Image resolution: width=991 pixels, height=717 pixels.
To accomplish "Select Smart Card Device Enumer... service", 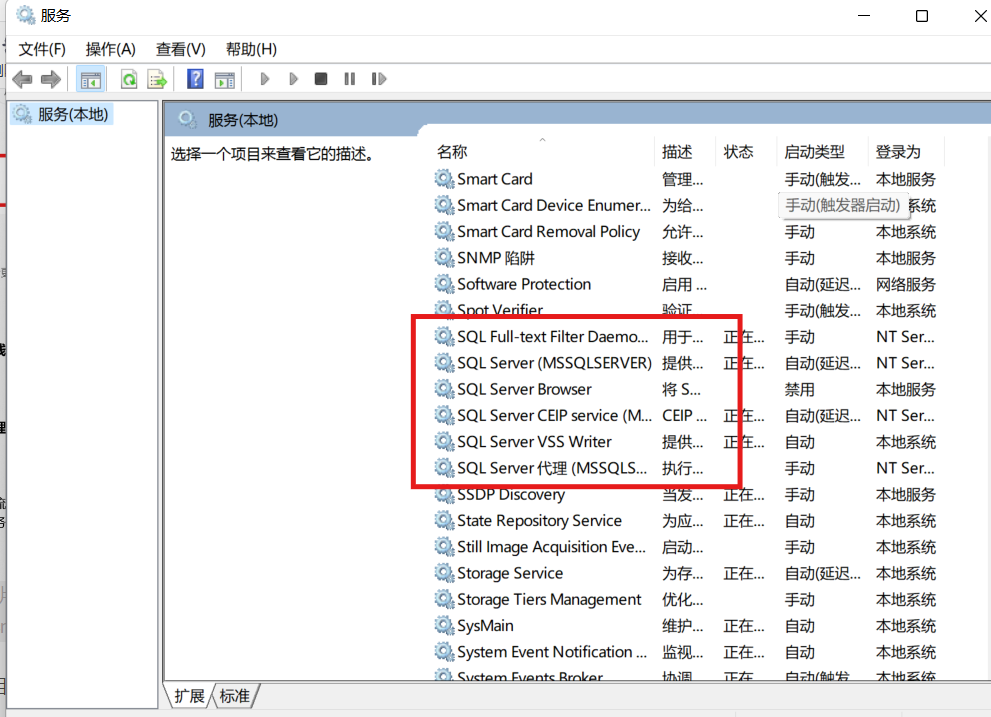I will (x=554, y=205).
